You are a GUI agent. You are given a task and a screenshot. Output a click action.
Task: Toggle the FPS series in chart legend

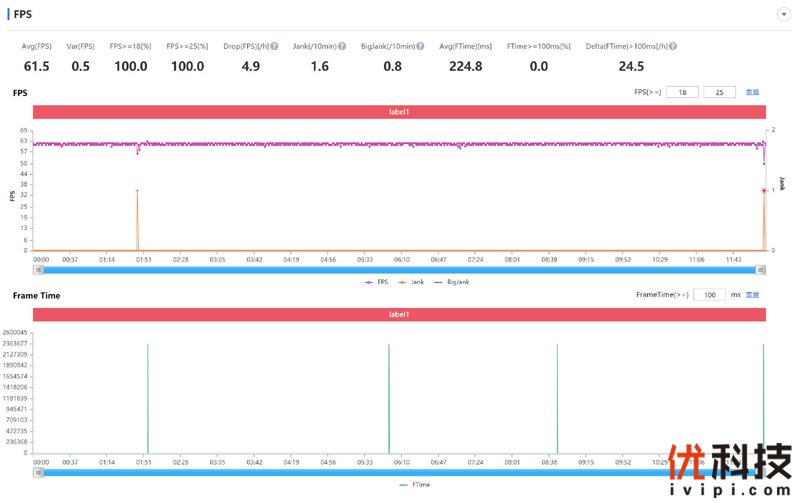click(376, 283)
